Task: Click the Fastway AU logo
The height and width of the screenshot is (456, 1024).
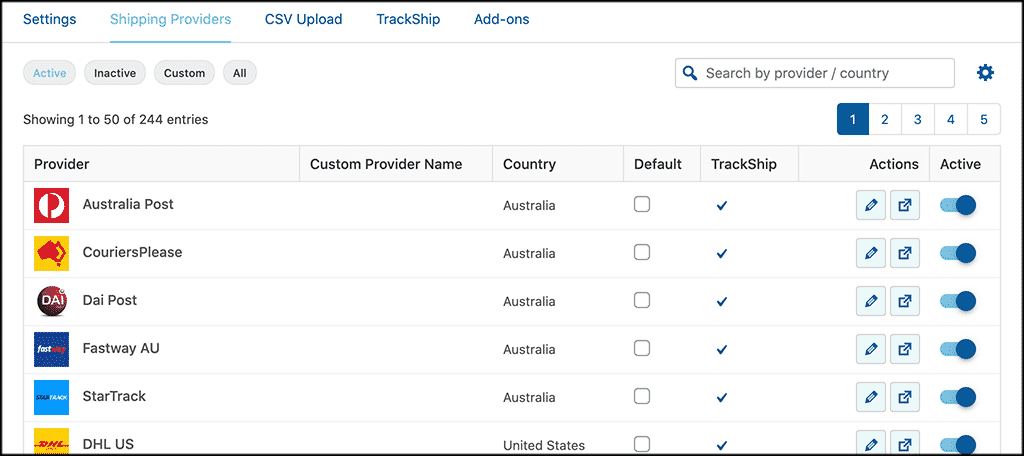Action: point(52,349)
